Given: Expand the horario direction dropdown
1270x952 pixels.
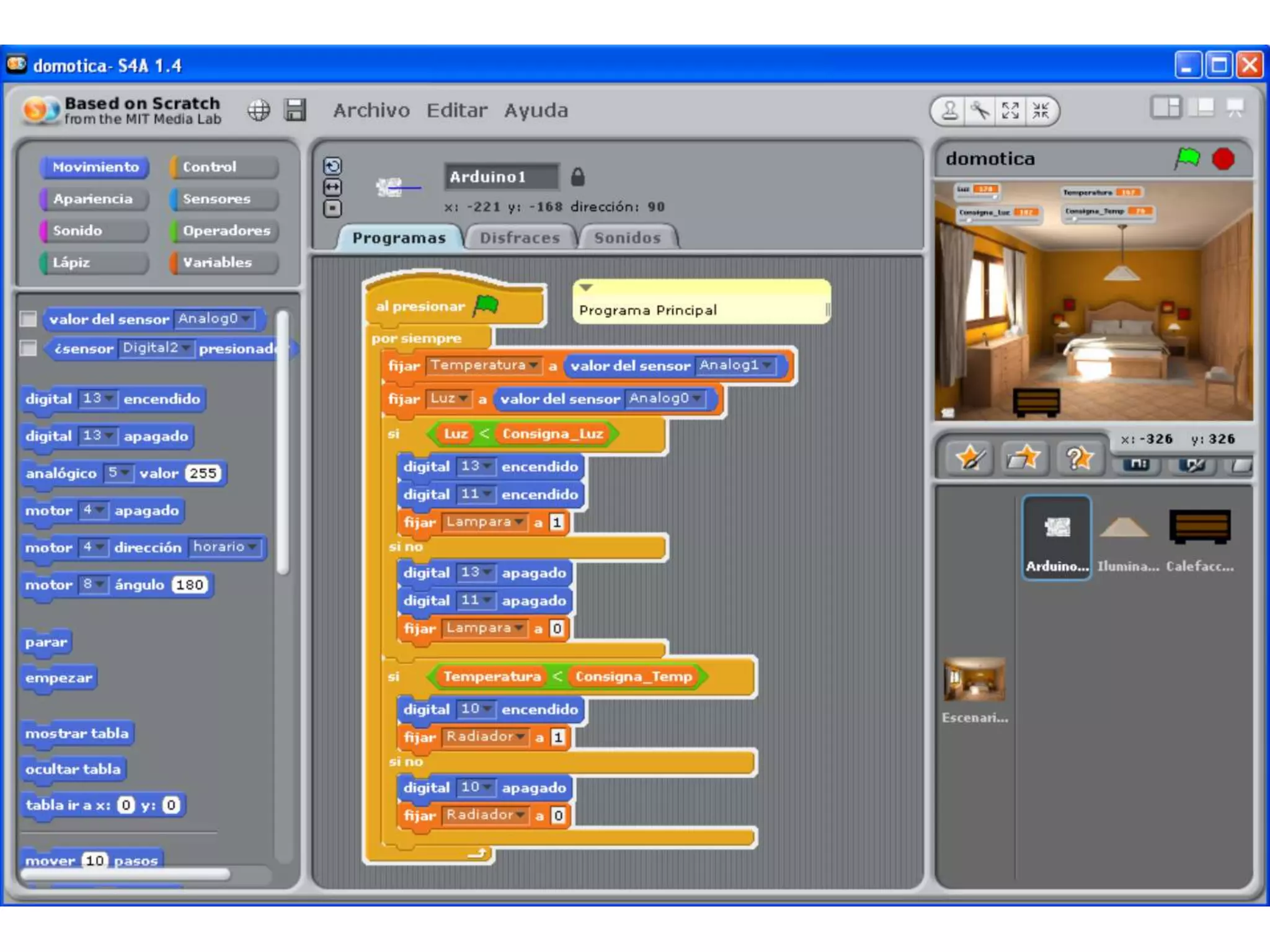Looking at the screenshot, I should click(252, 547).
